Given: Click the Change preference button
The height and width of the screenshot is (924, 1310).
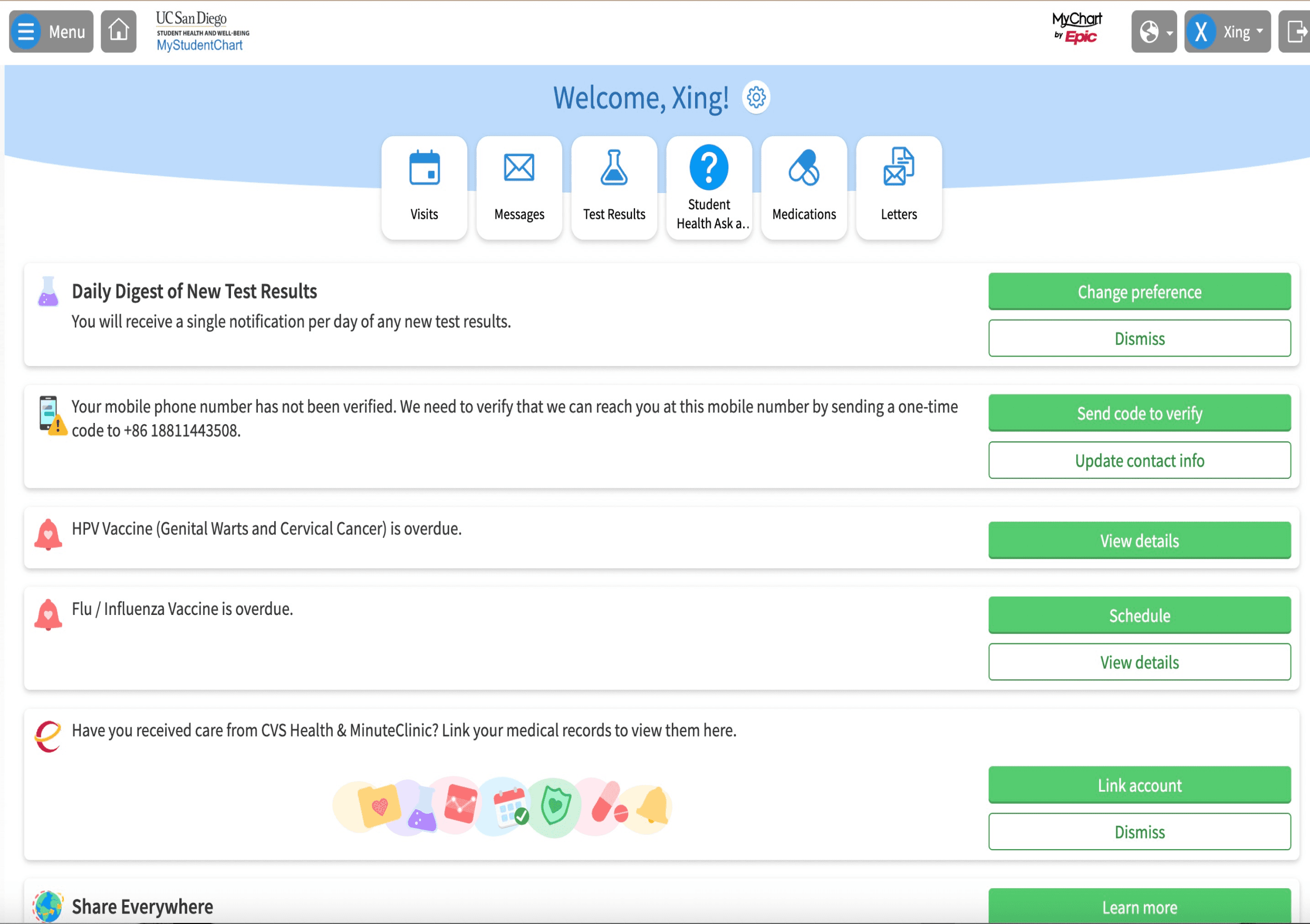Looking at the screenshot, I should pyautogui.click(x=1139, y=292).
